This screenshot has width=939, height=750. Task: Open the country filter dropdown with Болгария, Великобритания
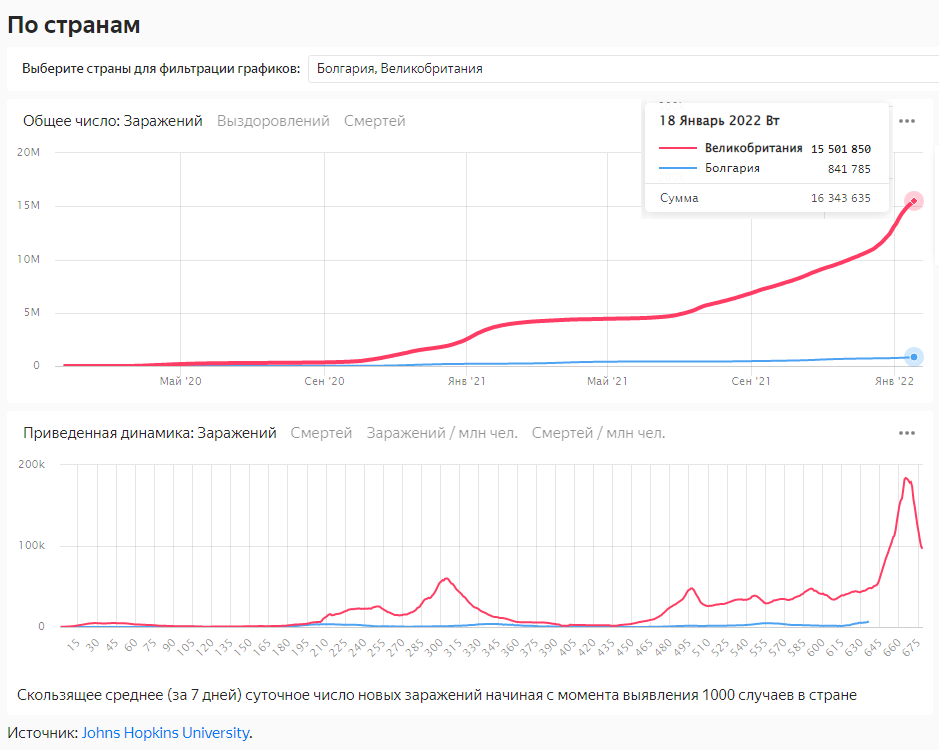(x=622, y=69)
